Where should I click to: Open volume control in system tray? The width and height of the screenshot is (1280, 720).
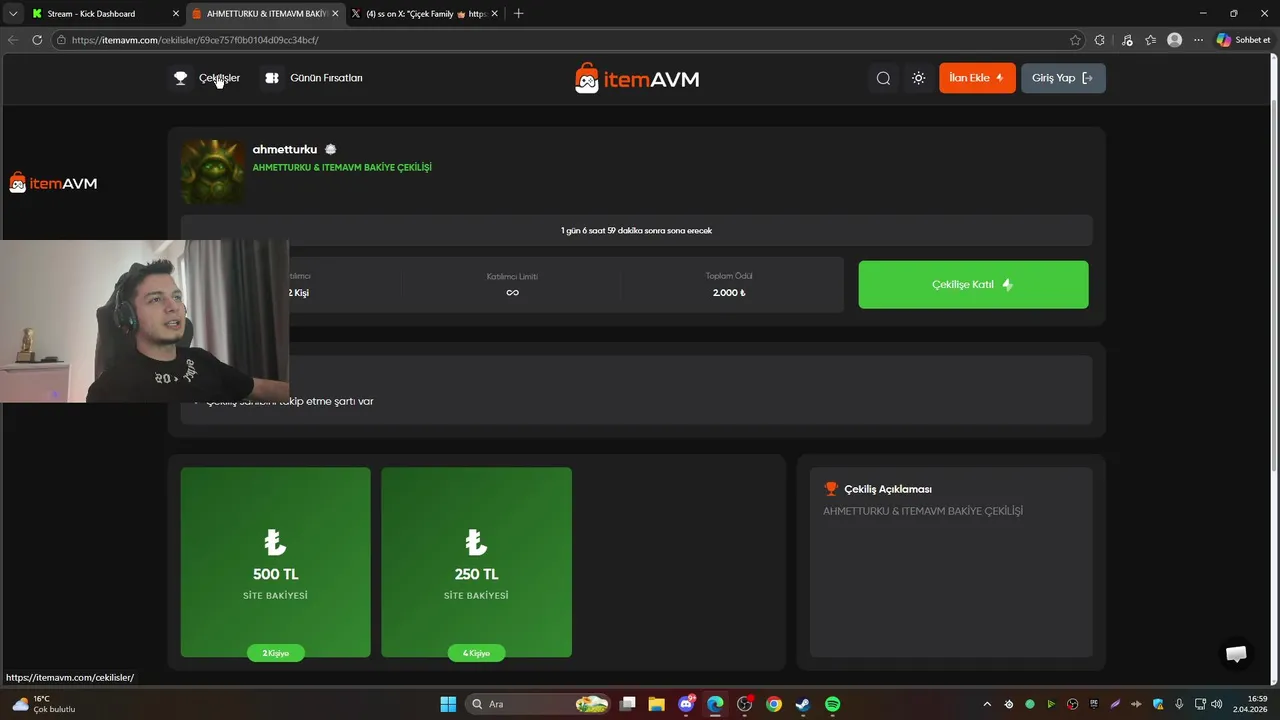pos(1216,704)
